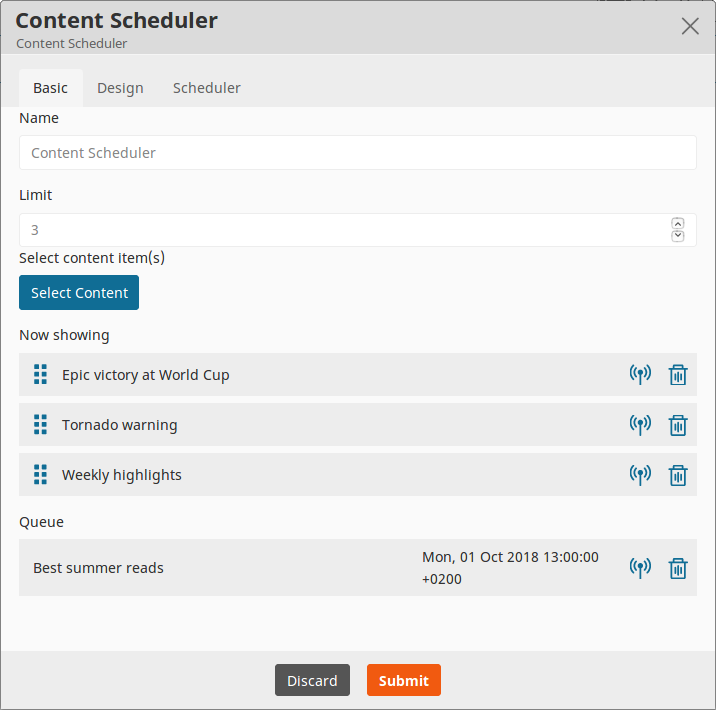Image resolution: width=716 pixels, height=710 pixels.
Task: Click drag handle of Epic victory item
Action: coord(41,375)
